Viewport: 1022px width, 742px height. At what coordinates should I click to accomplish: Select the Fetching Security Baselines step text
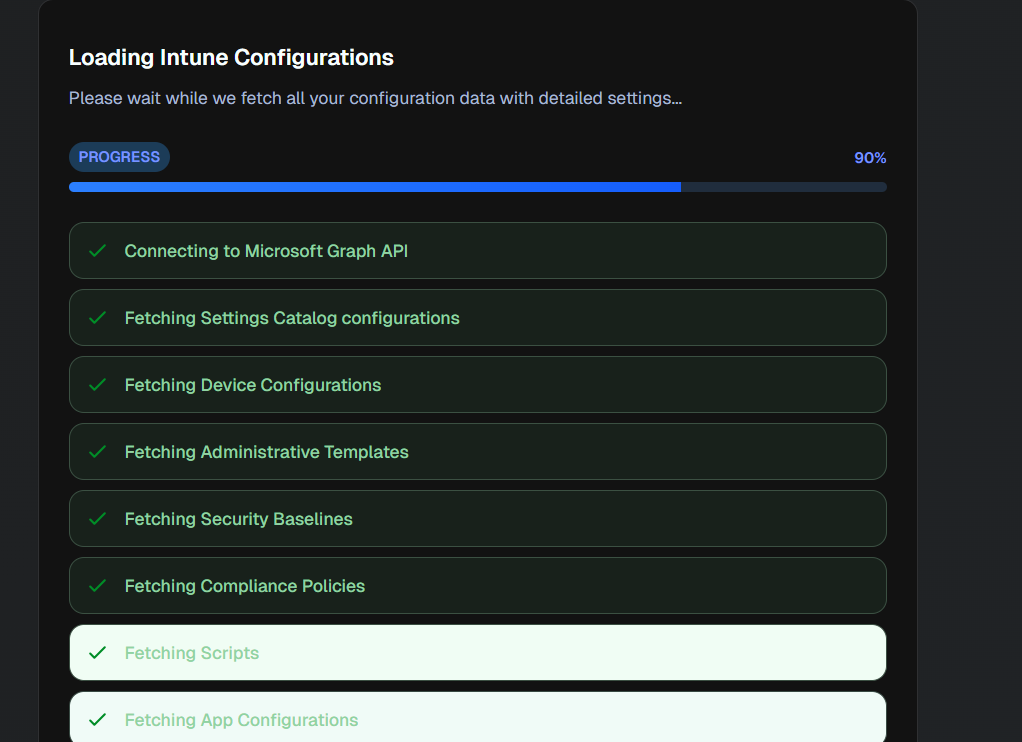click(238, 519)
